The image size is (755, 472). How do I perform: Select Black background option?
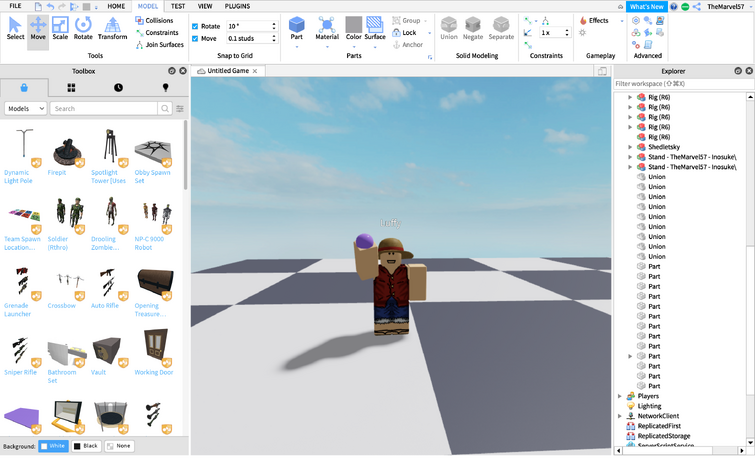[x=86, y=446]
